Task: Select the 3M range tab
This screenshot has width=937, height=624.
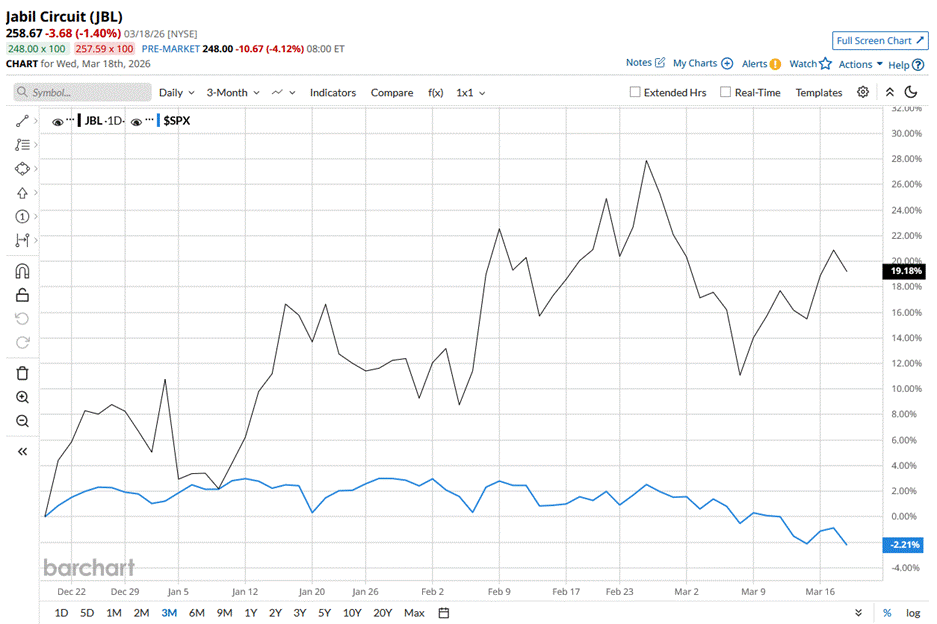Action: (x=169, y=613)
